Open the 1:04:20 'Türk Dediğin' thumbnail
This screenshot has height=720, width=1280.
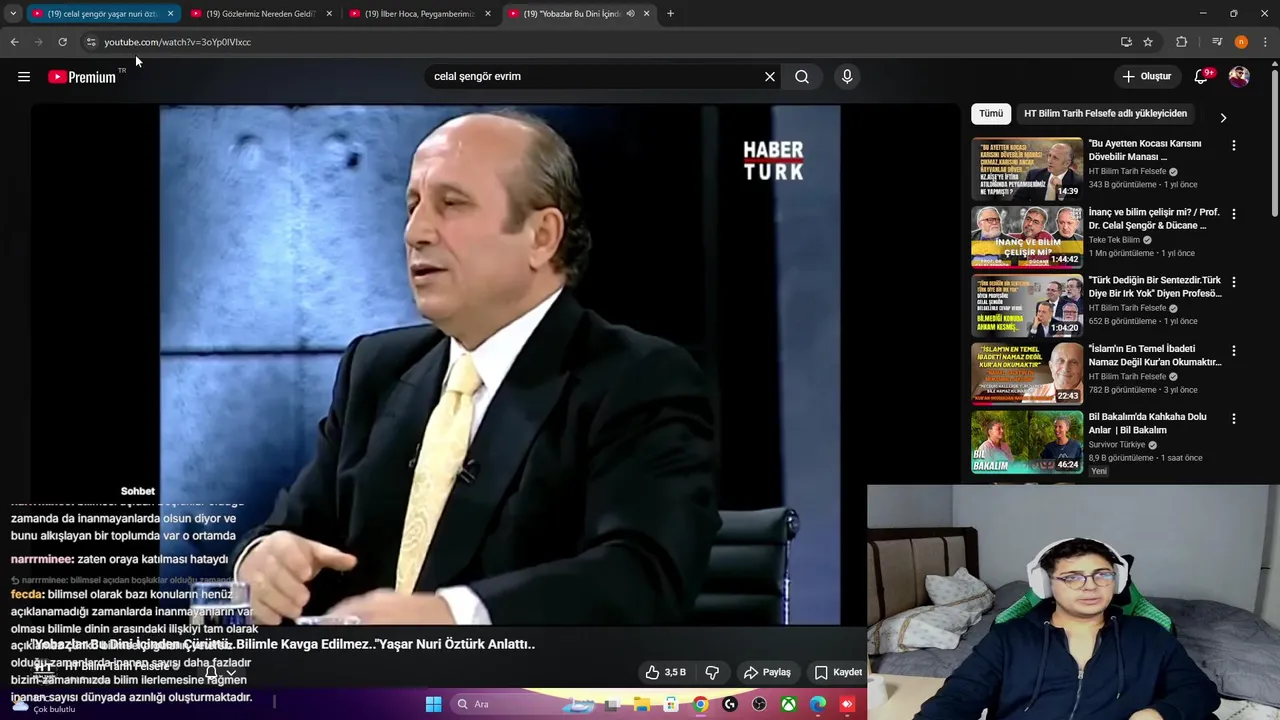1027,305
